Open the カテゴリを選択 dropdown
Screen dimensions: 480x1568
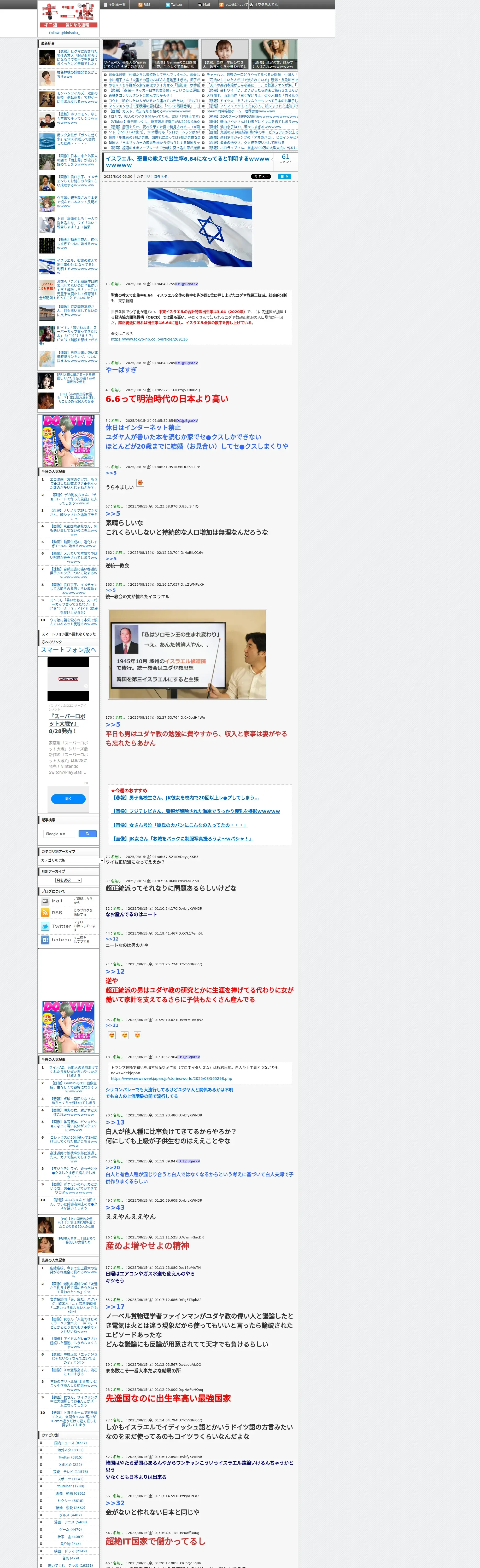pyautogui.click(x=72, y=861)
